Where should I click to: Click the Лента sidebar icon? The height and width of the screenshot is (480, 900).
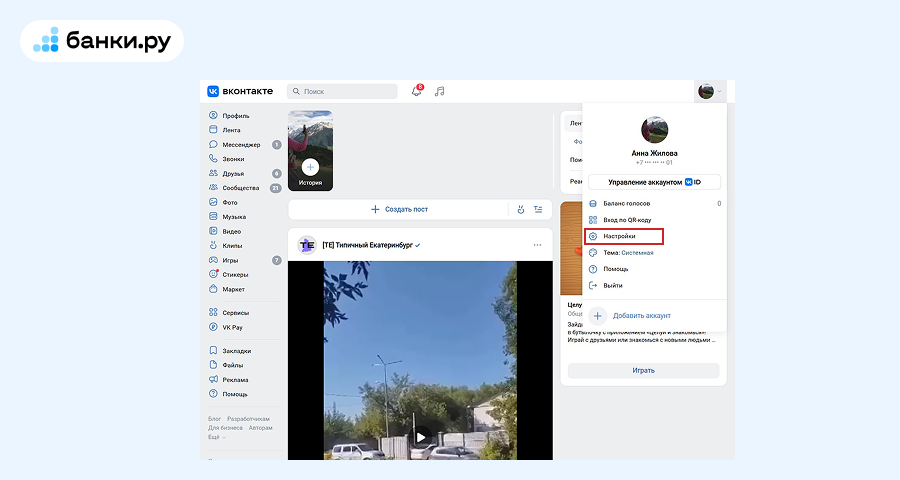(x=213, y=130)
